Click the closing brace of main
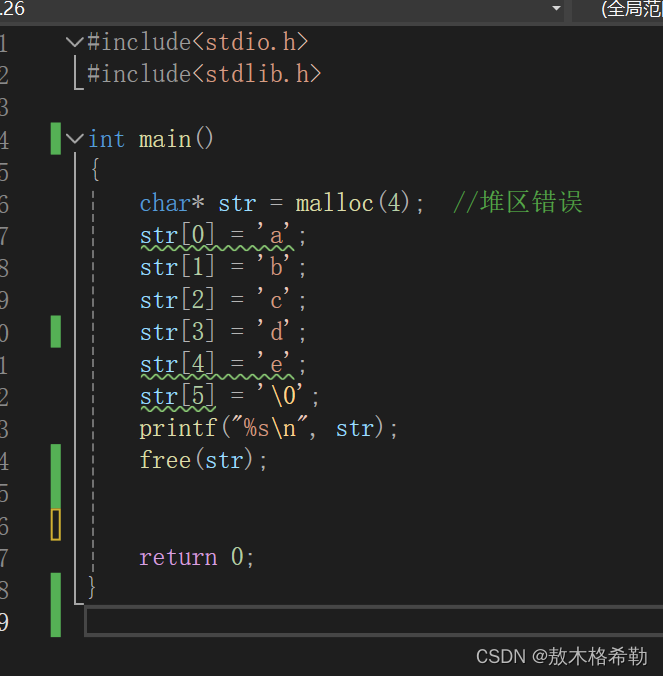This screenshot has width=663, height=676. 91,587
